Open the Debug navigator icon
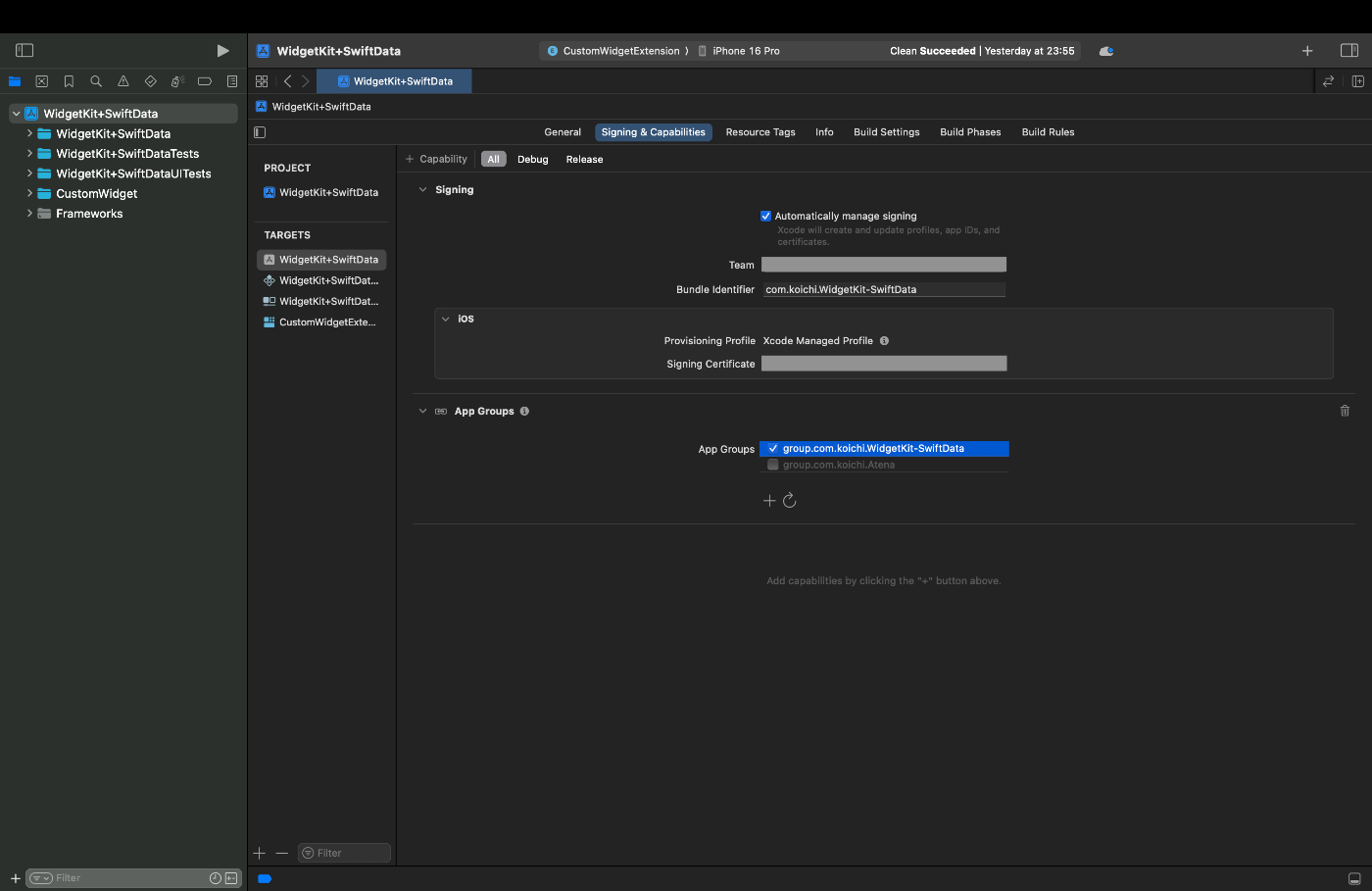Screen dimensions: 1372x891 click(x=177, y=81)
